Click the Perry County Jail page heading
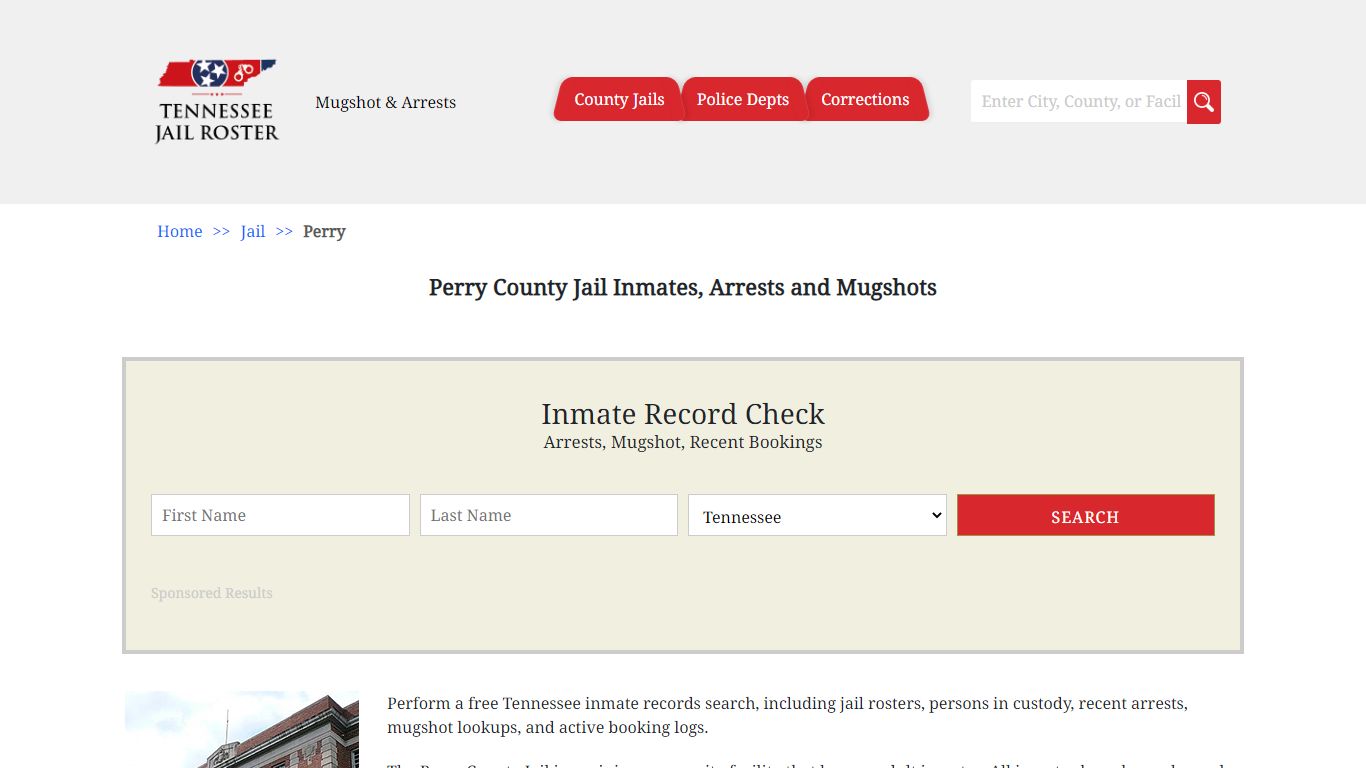1366x768 pixels. click(x=683, y=288)
